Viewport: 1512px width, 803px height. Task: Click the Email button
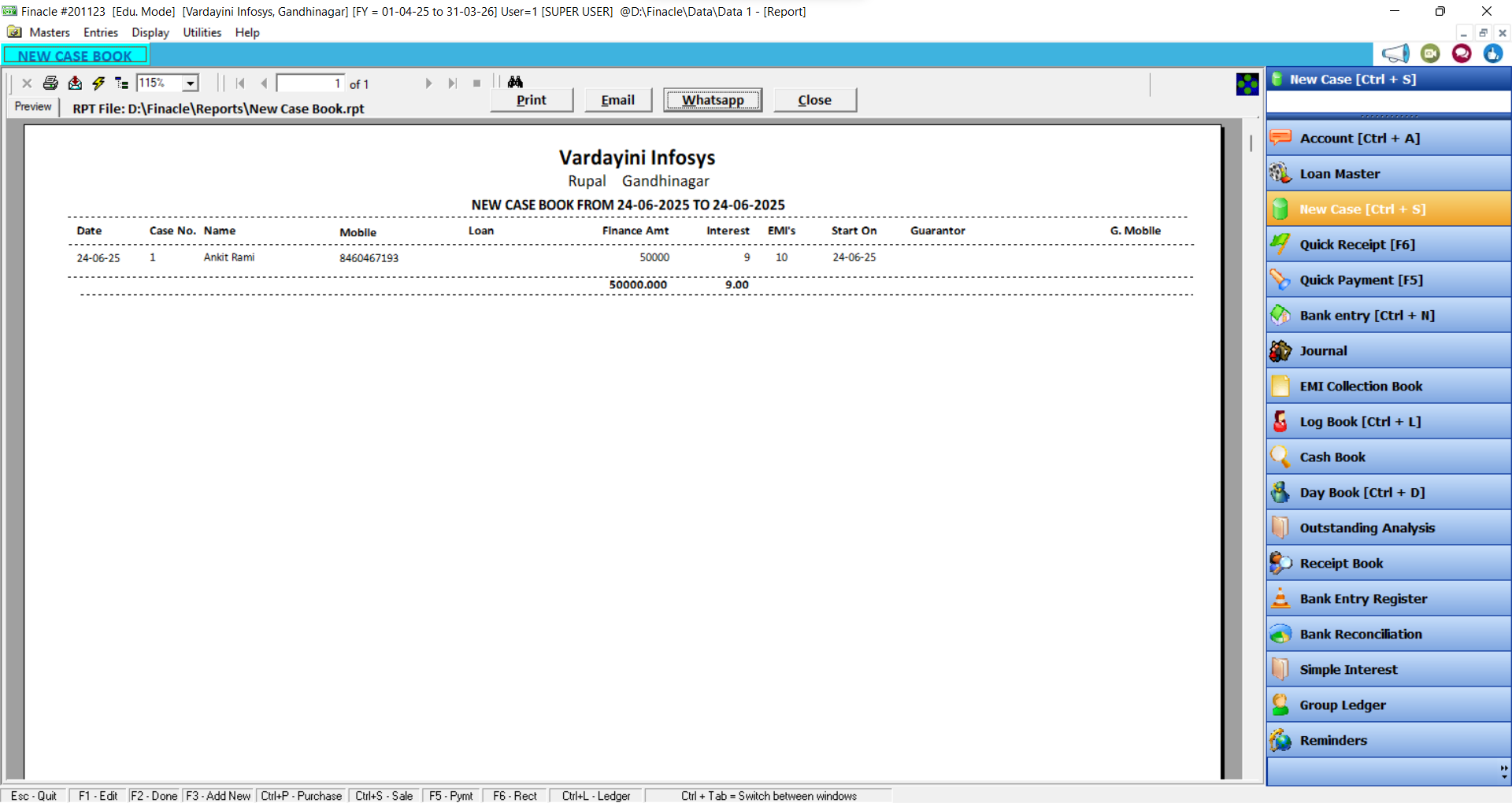617,100
